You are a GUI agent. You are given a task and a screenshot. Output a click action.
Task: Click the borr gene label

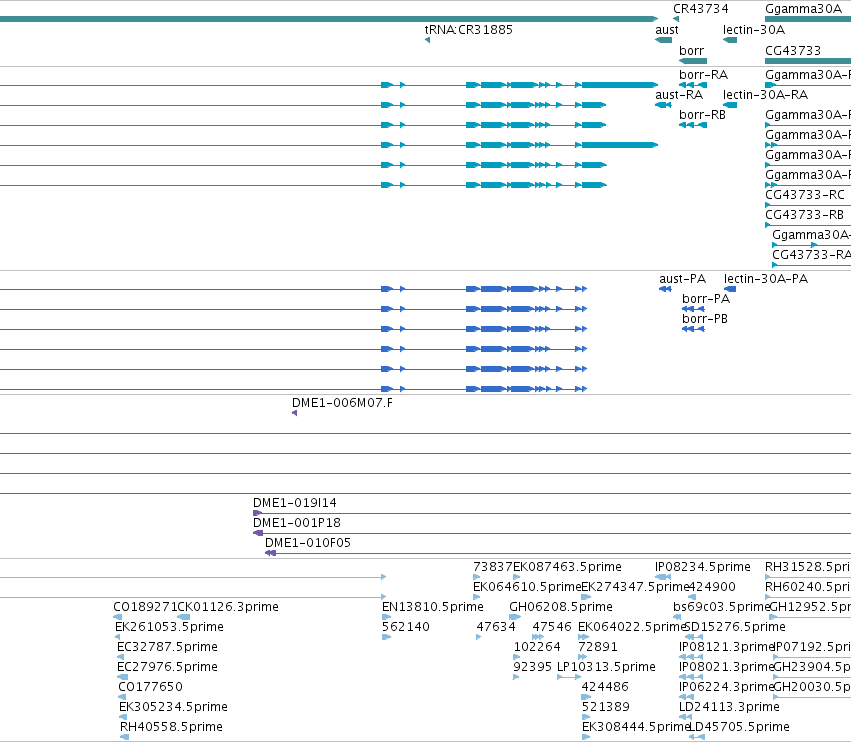coord(691,51)
